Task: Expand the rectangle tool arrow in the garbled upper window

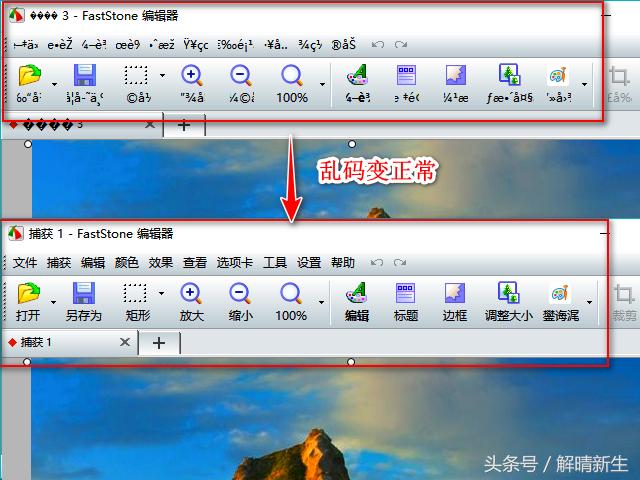Action: tap(162, 75)
